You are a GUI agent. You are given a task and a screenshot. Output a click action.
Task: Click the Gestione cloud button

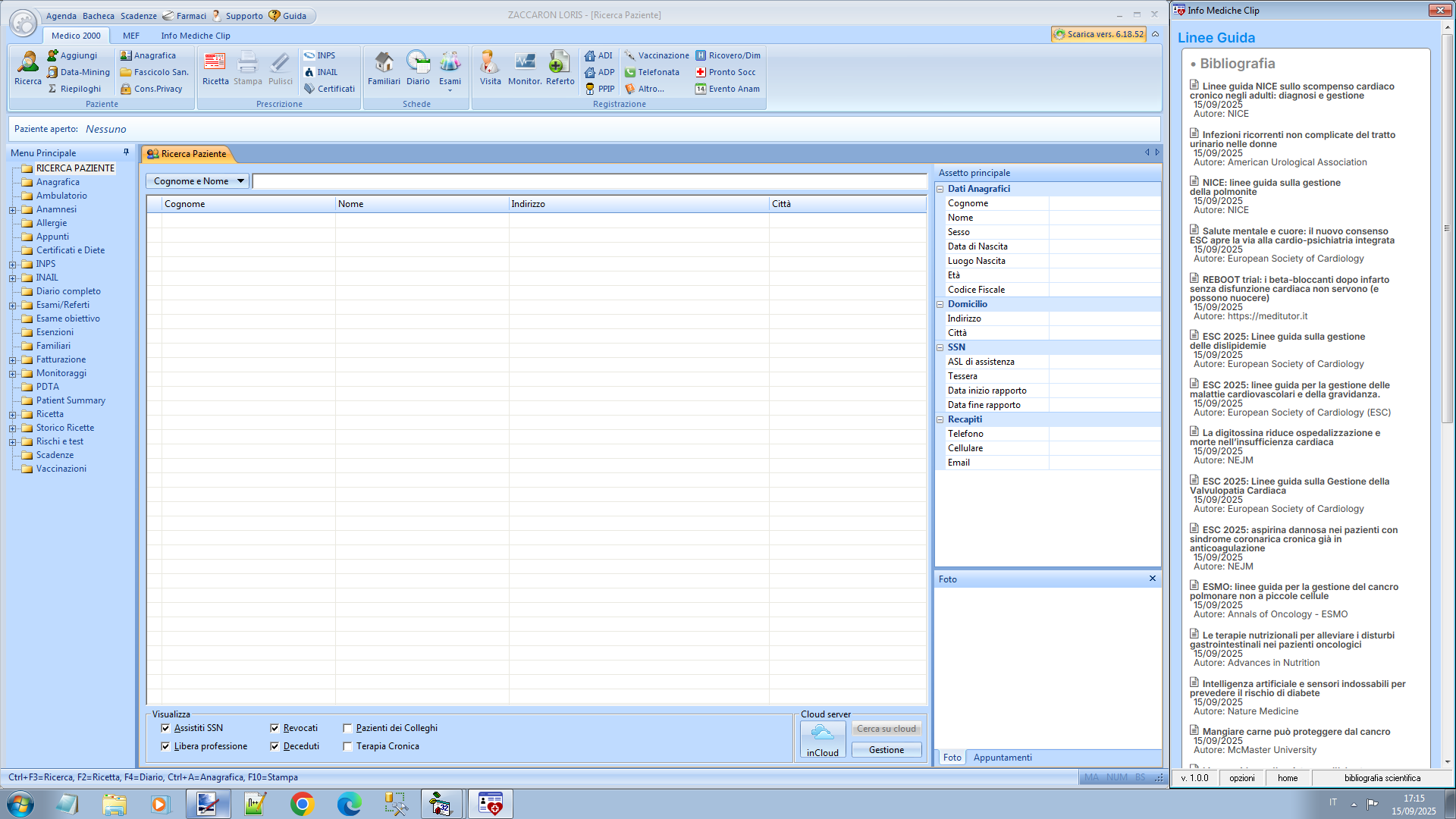coord(886,750)
